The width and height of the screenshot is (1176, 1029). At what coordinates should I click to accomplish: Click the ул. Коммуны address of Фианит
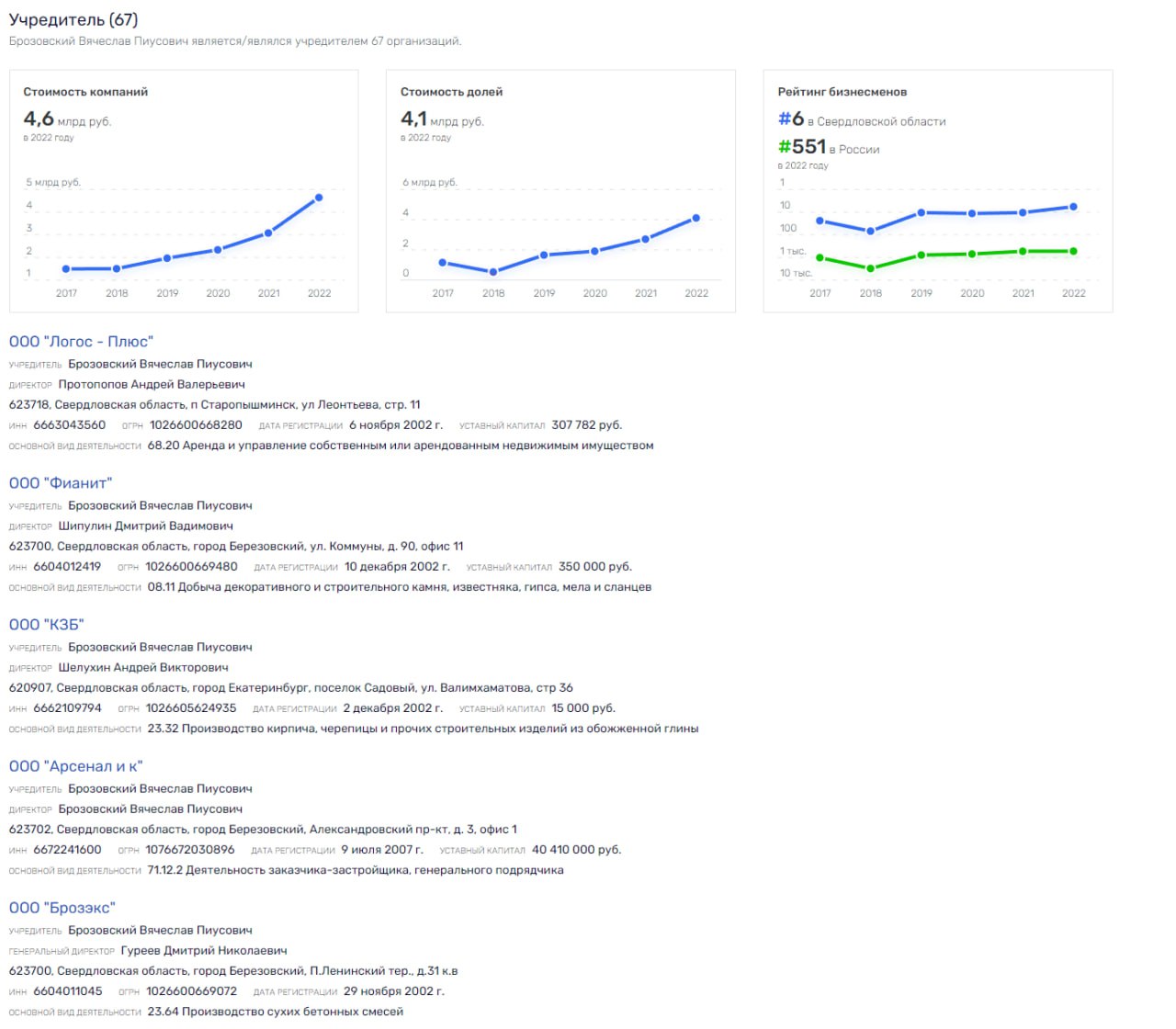[236, 547]
